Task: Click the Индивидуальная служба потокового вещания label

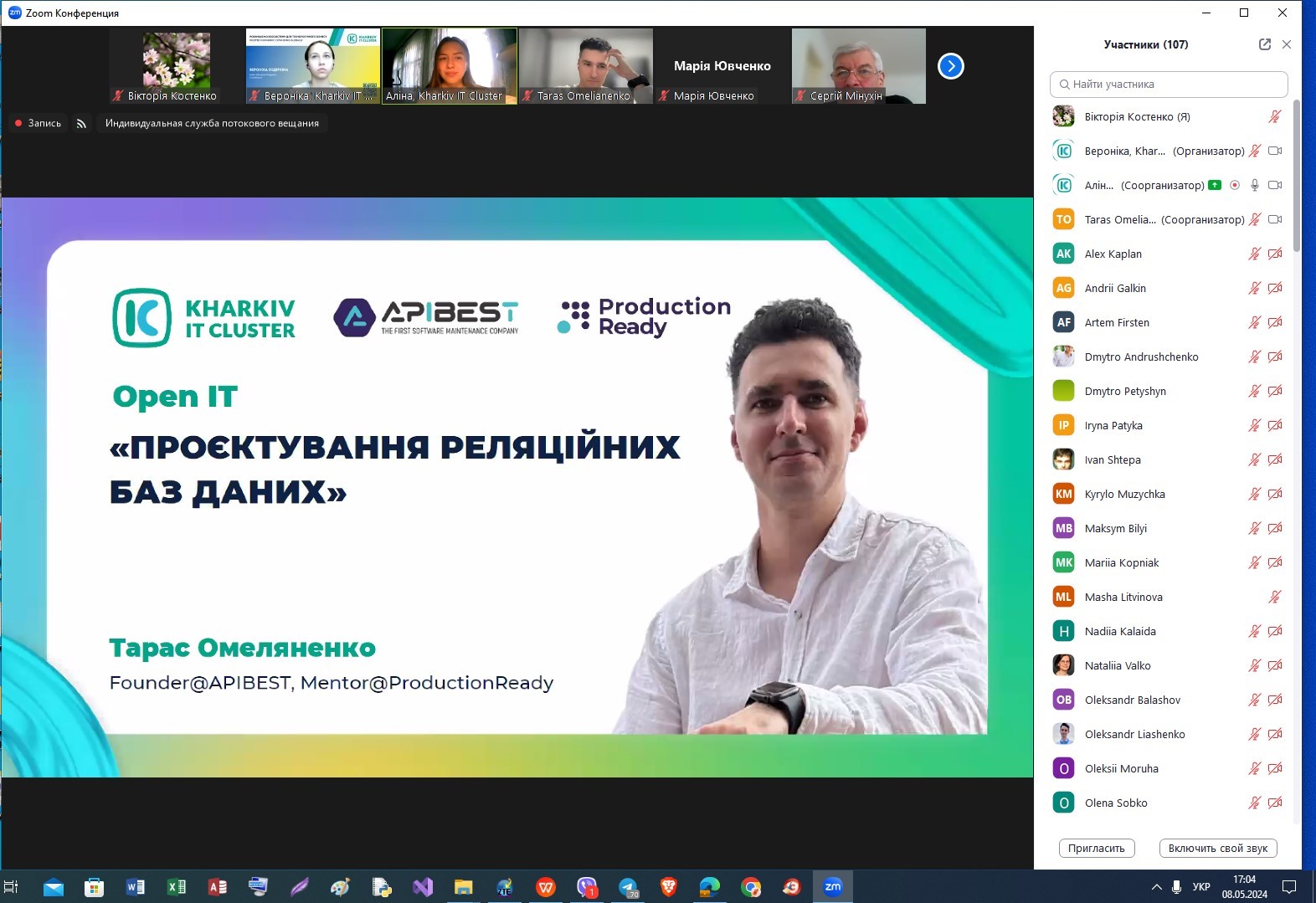Action: pos(212,123)
